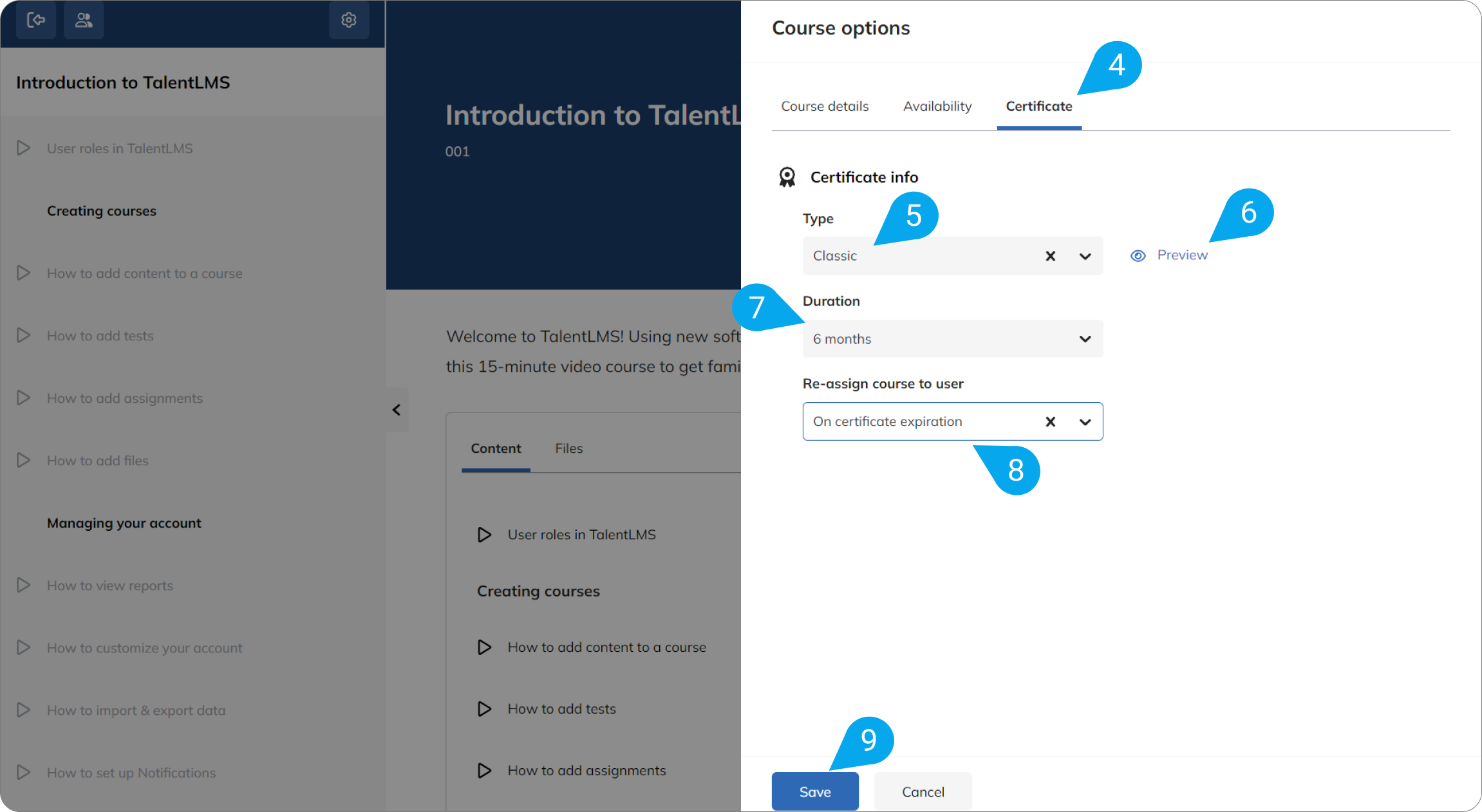
Task: Click the Classic type field
Action: (953, 256)
